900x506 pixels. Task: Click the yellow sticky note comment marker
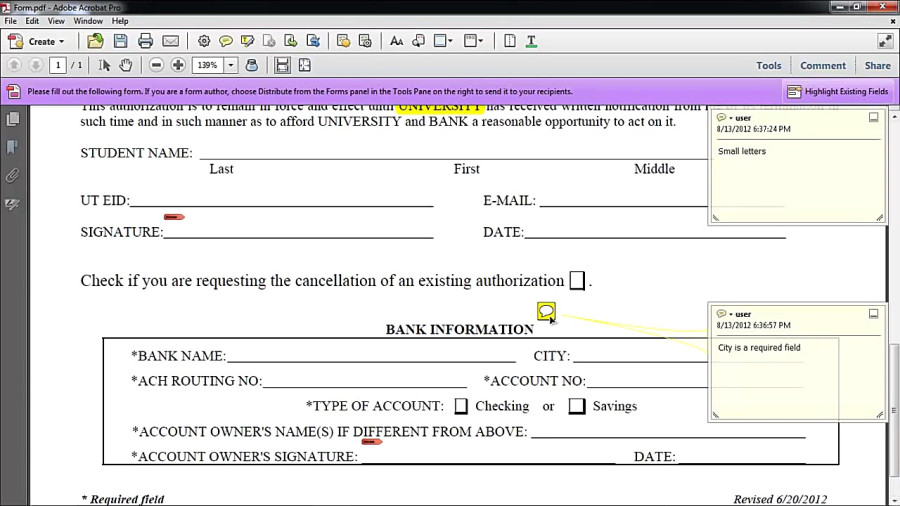click(546, 311)
